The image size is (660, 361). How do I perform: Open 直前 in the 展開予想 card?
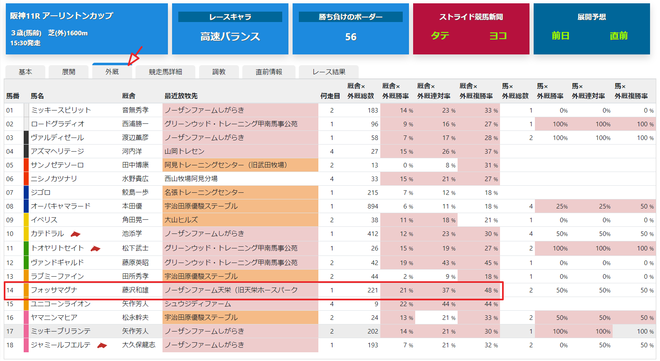pos(618,36)
